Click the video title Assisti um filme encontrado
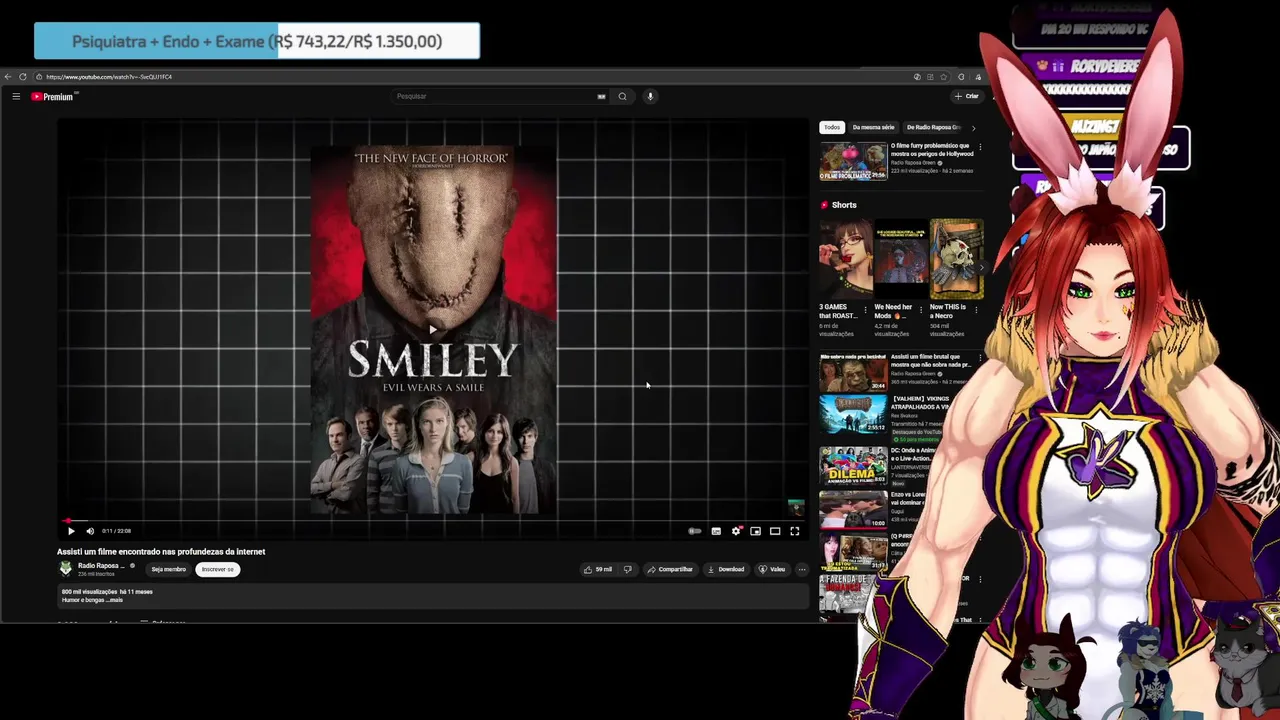The height and width of the screenshot is (720, 1280). (161, 552)
